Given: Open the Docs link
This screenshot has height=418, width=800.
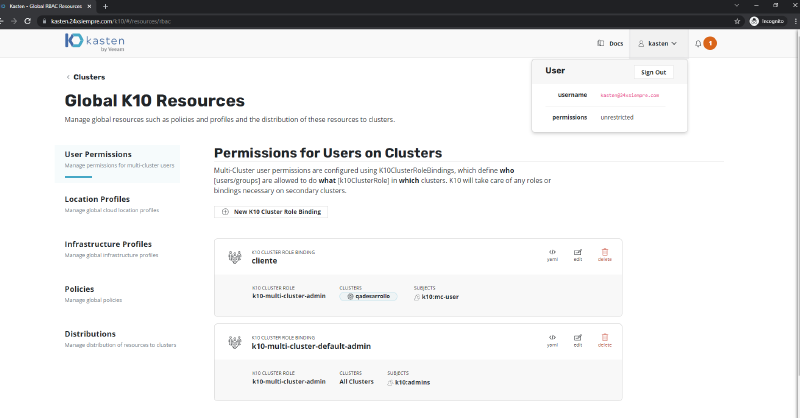Looking at the screenshot, I should [610, 43].
